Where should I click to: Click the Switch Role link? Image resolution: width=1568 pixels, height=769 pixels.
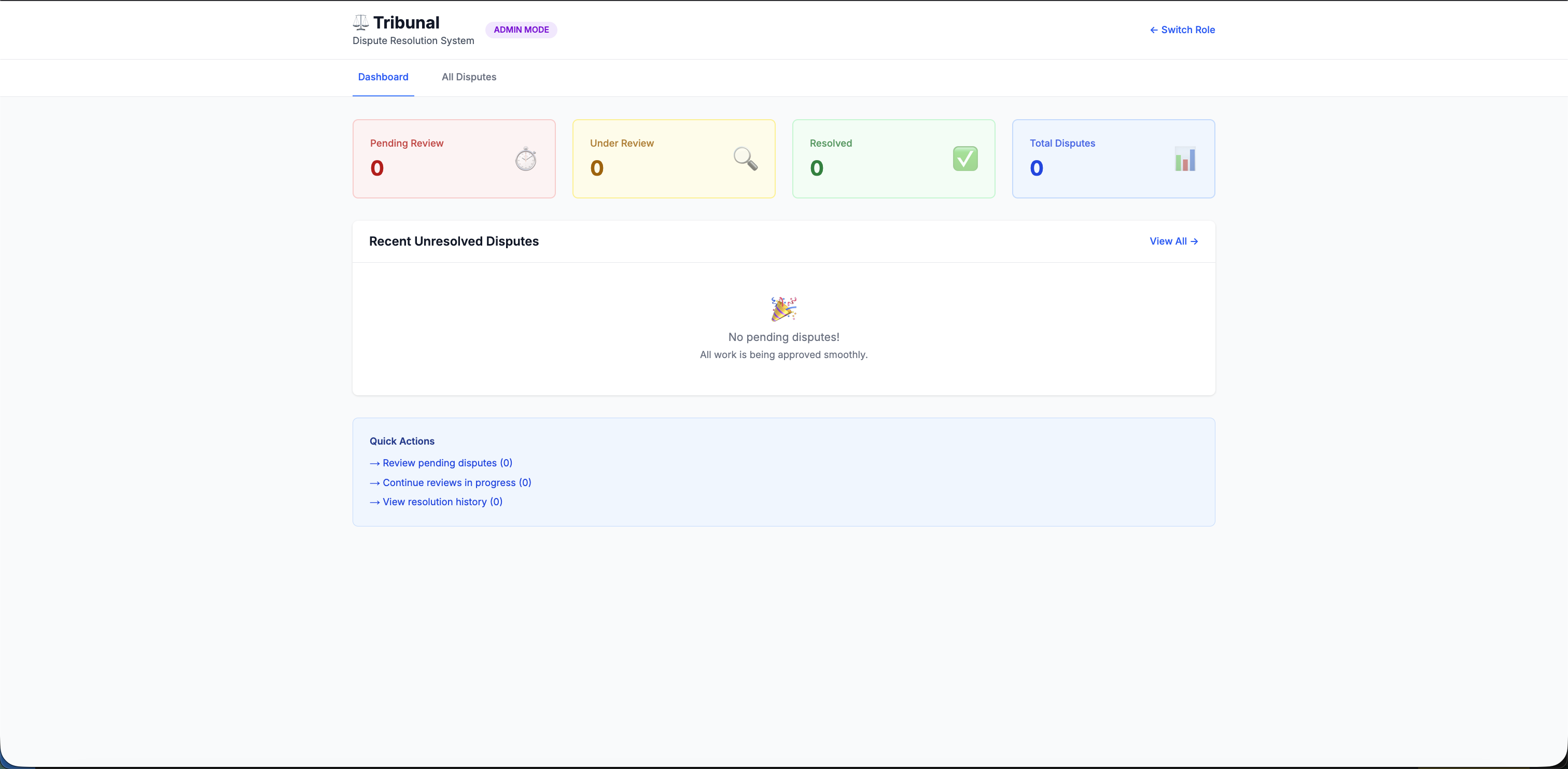tap(1182, 30)
